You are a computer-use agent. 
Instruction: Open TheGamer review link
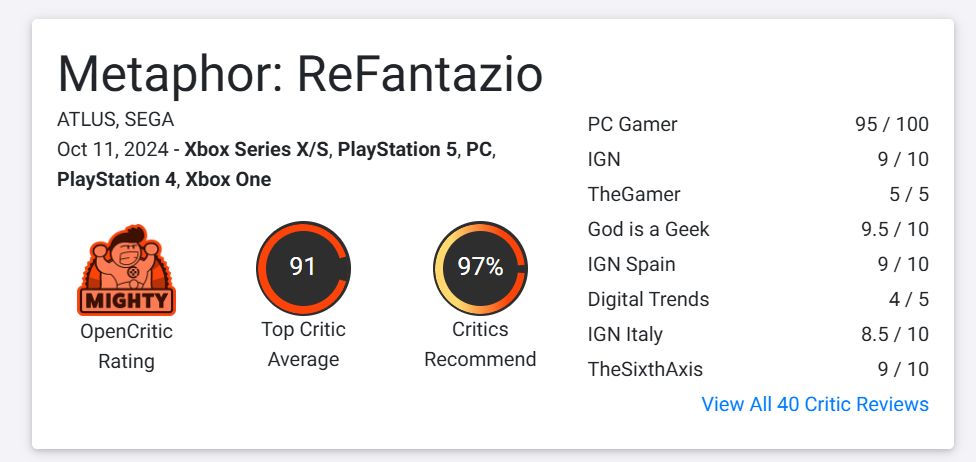634,194
